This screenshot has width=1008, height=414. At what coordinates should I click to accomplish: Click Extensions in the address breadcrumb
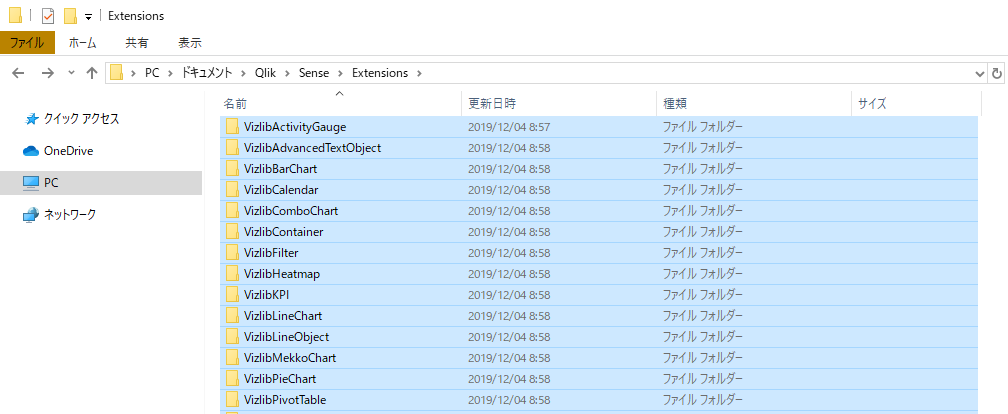(x=380, y=73)
